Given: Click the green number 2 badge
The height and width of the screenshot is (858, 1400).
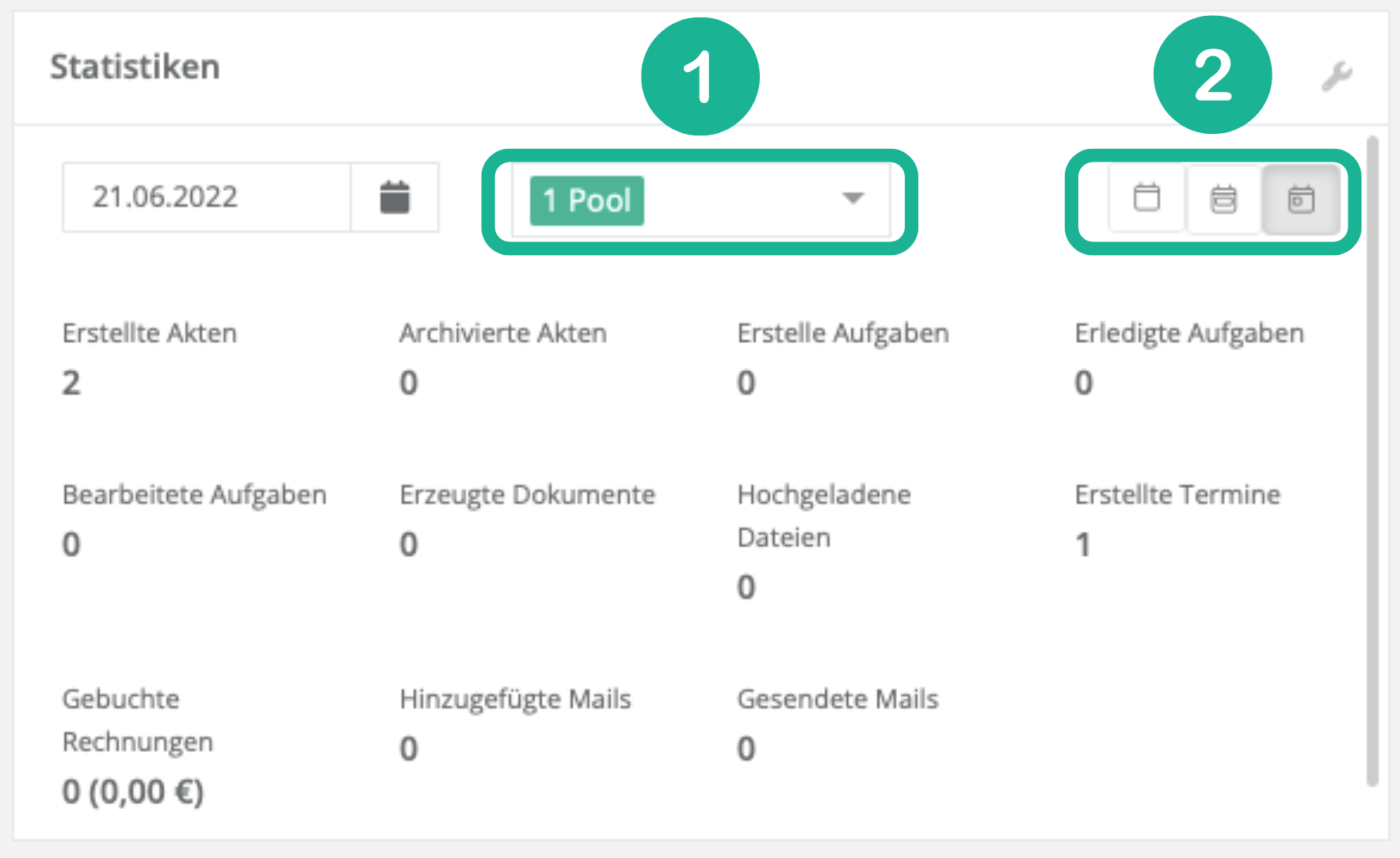Looking at the screenshot, I should 1212,75.
